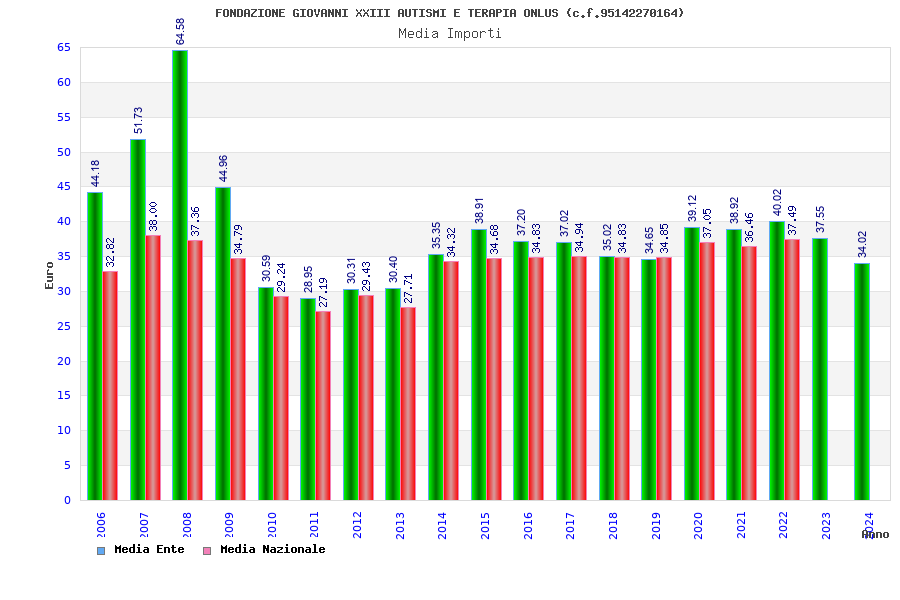Click the green 2010 bar valued 30.59
This screenshot has width=900, height=600.
(266, 393)
